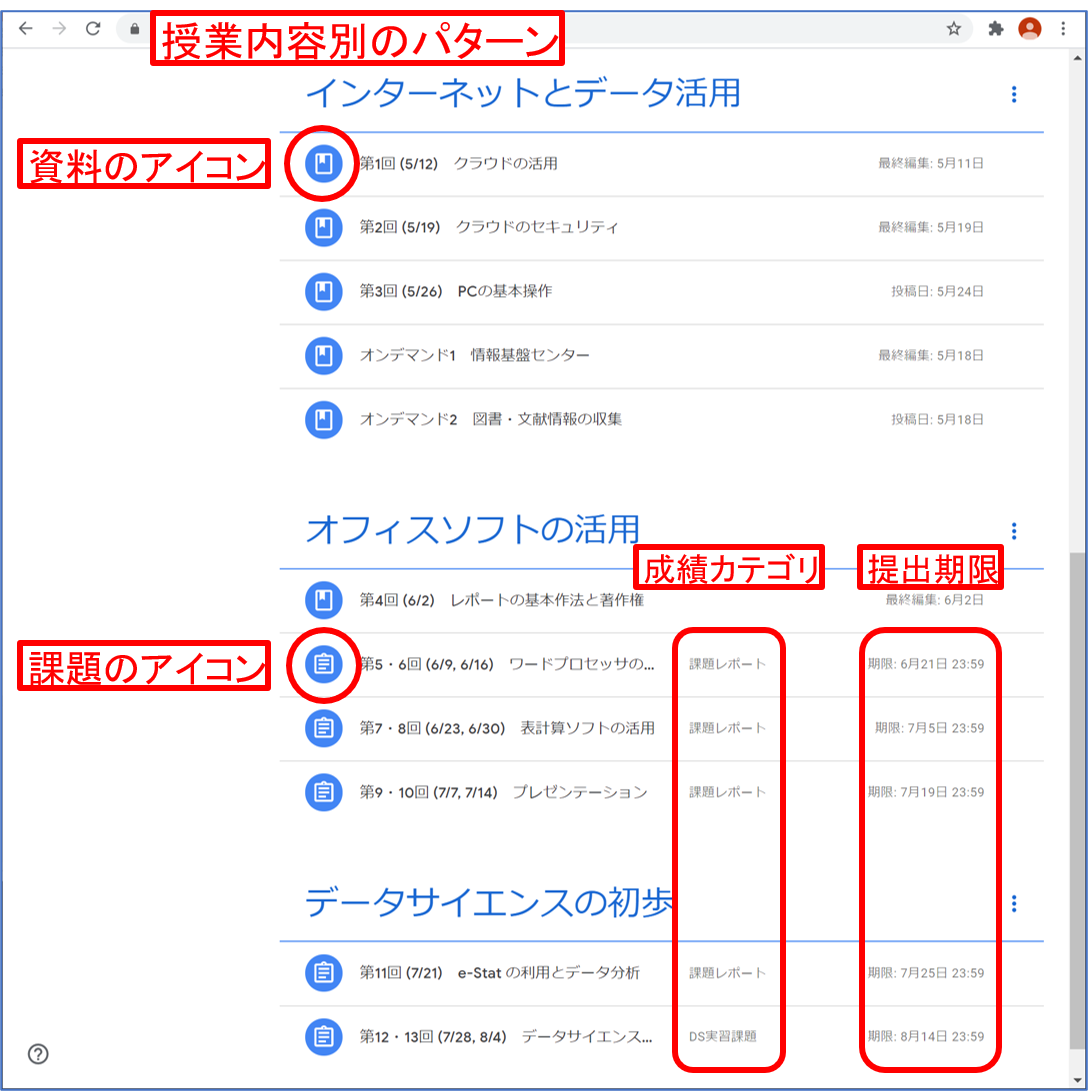Click 期限: 7月19日 23:59 due date

coord(926,792)
